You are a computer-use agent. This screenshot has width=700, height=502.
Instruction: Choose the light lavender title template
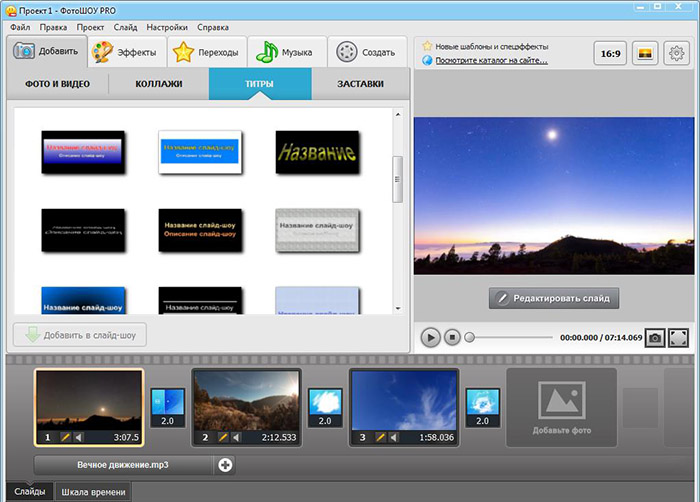pyautogui.click(x=317, y=301)
